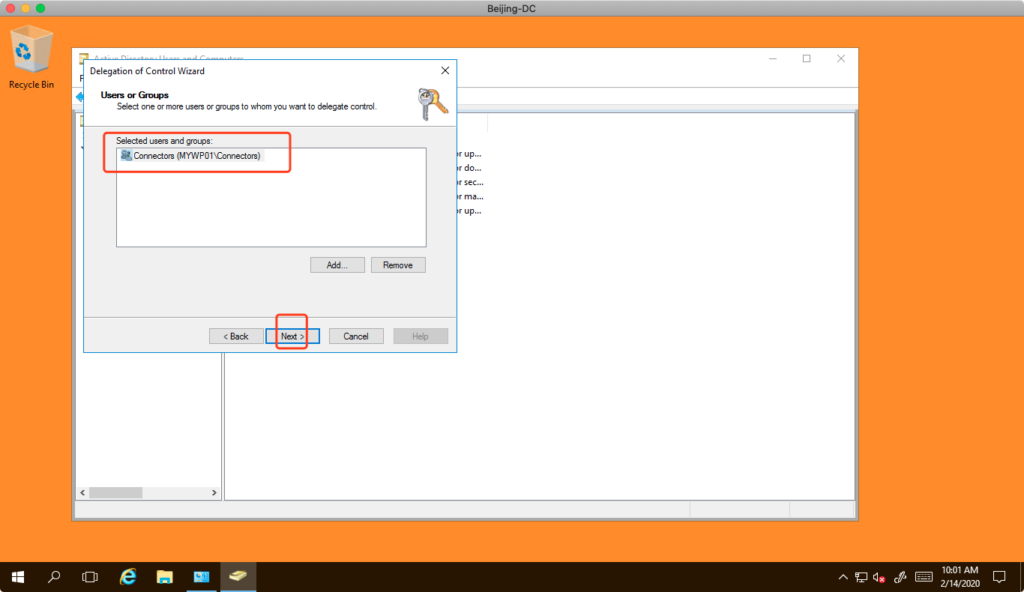Open Task View on the taskbar
This screenshot has width=1024, height=592.
[90, 577]
